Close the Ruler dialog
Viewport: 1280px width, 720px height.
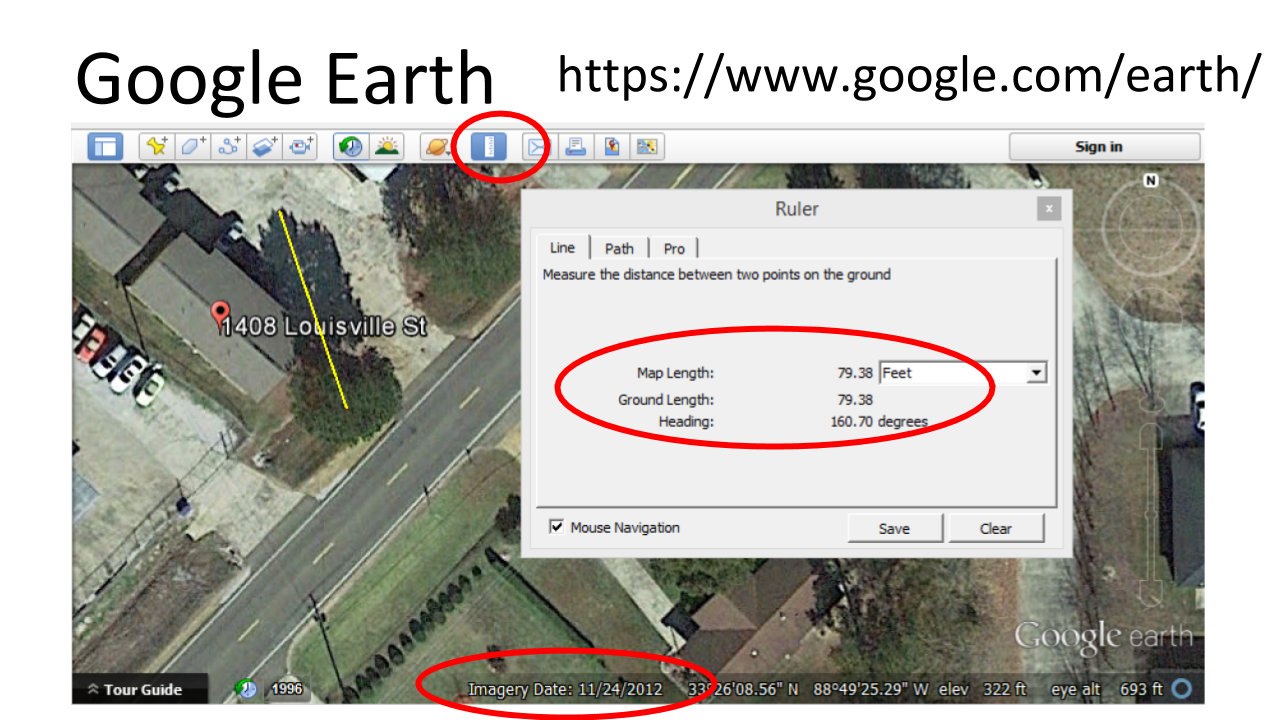pos(1048,209)
